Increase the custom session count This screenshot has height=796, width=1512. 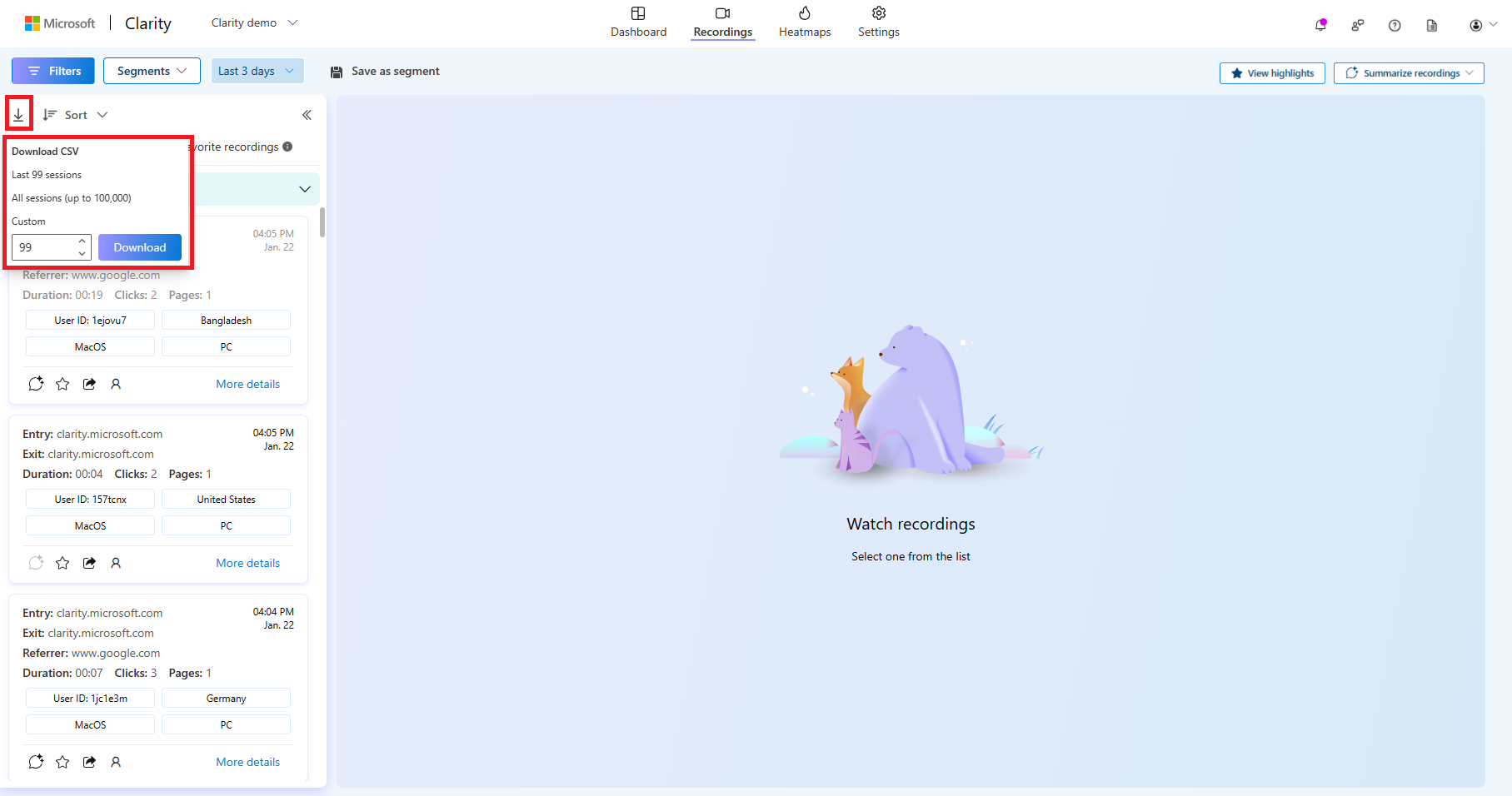[x=82, y=241]
